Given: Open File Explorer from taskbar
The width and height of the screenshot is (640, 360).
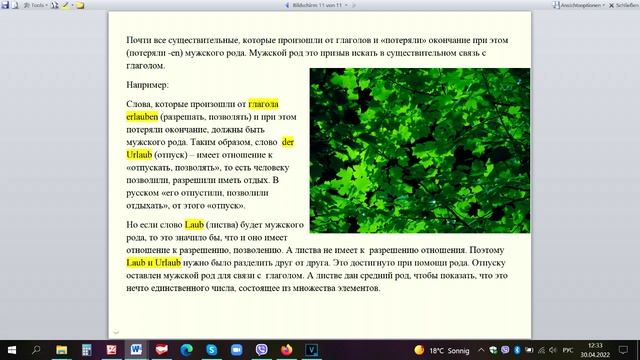Looking at the screenshot, I should (x=62, y=350).
